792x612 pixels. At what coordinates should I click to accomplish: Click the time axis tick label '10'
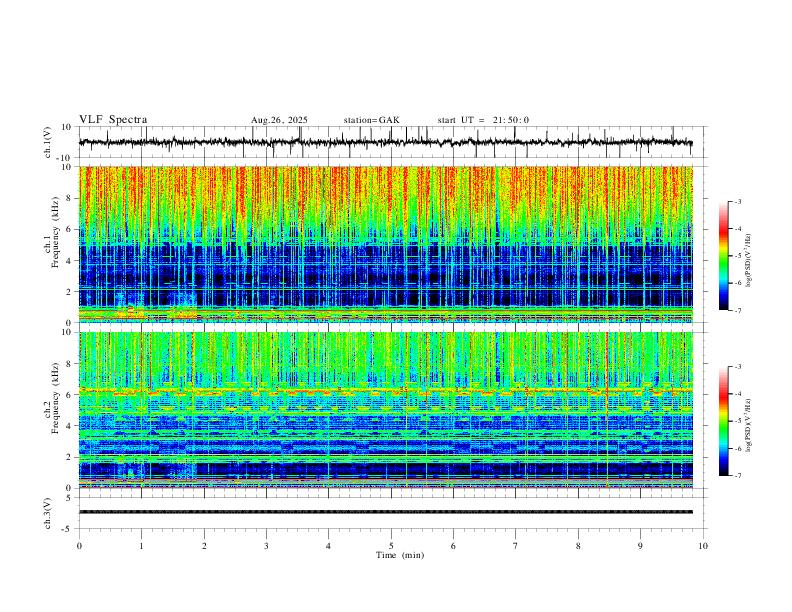point(703,546)
